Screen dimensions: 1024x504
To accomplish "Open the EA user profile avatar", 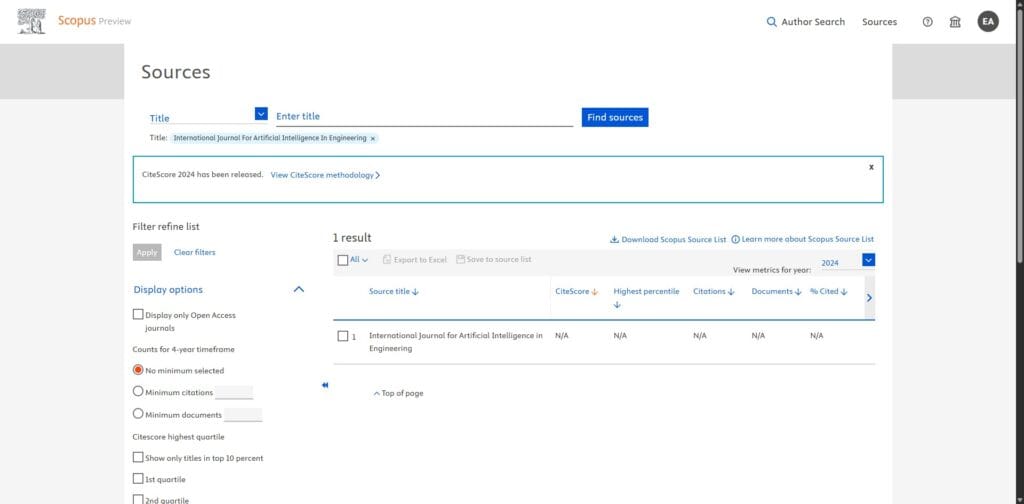I will pos(988,22).
